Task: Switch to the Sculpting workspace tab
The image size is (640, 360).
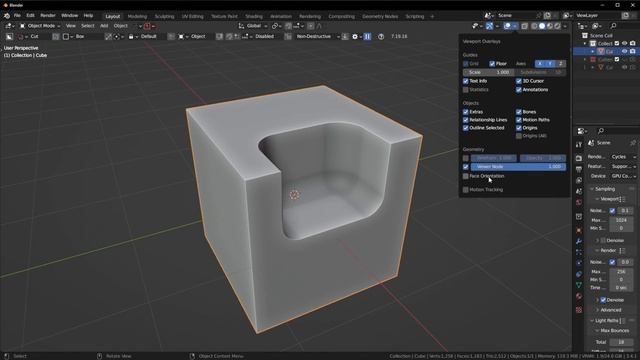Action: tap(164, 16)
